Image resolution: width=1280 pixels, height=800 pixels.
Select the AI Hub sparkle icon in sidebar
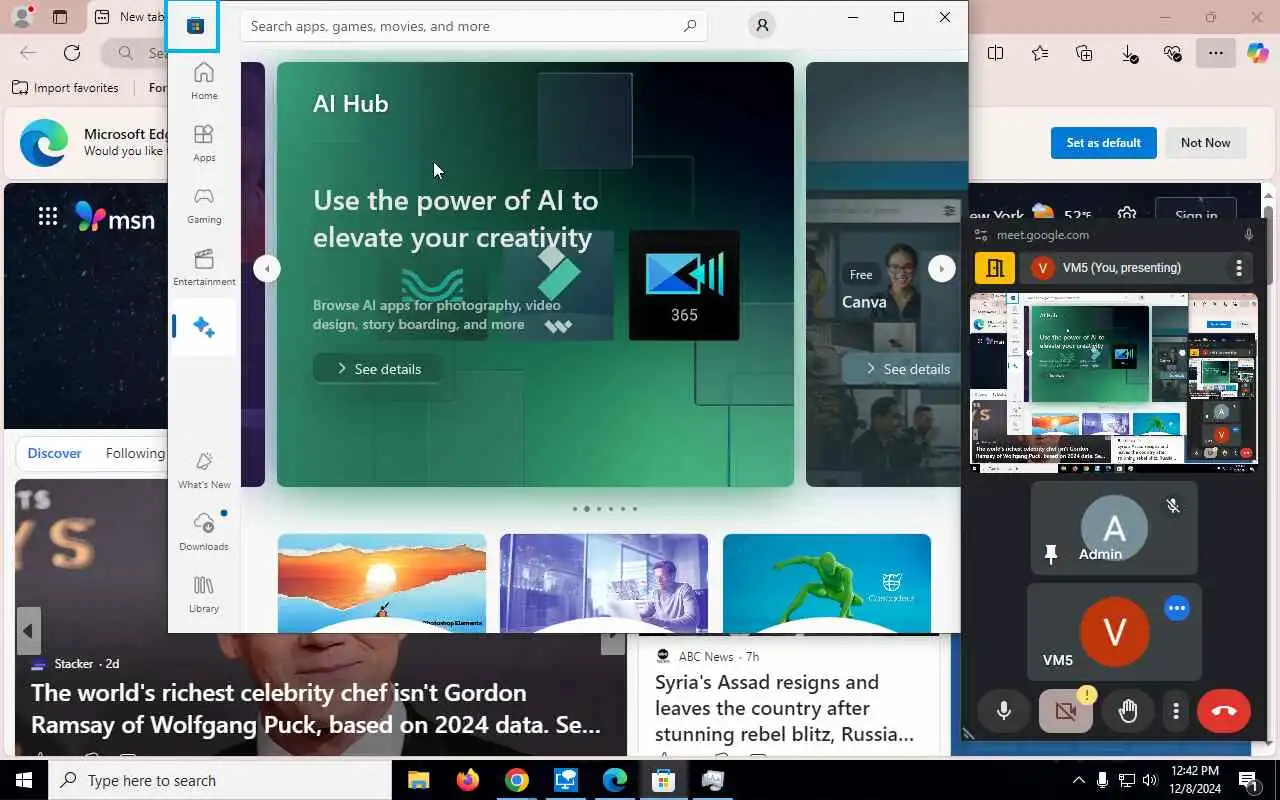204,327
